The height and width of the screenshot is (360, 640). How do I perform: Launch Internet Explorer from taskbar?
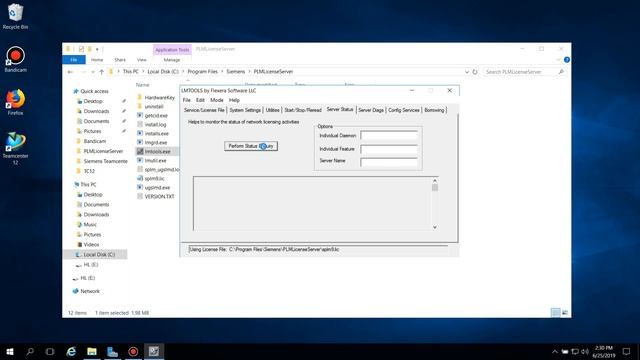(x=71, y=351)
